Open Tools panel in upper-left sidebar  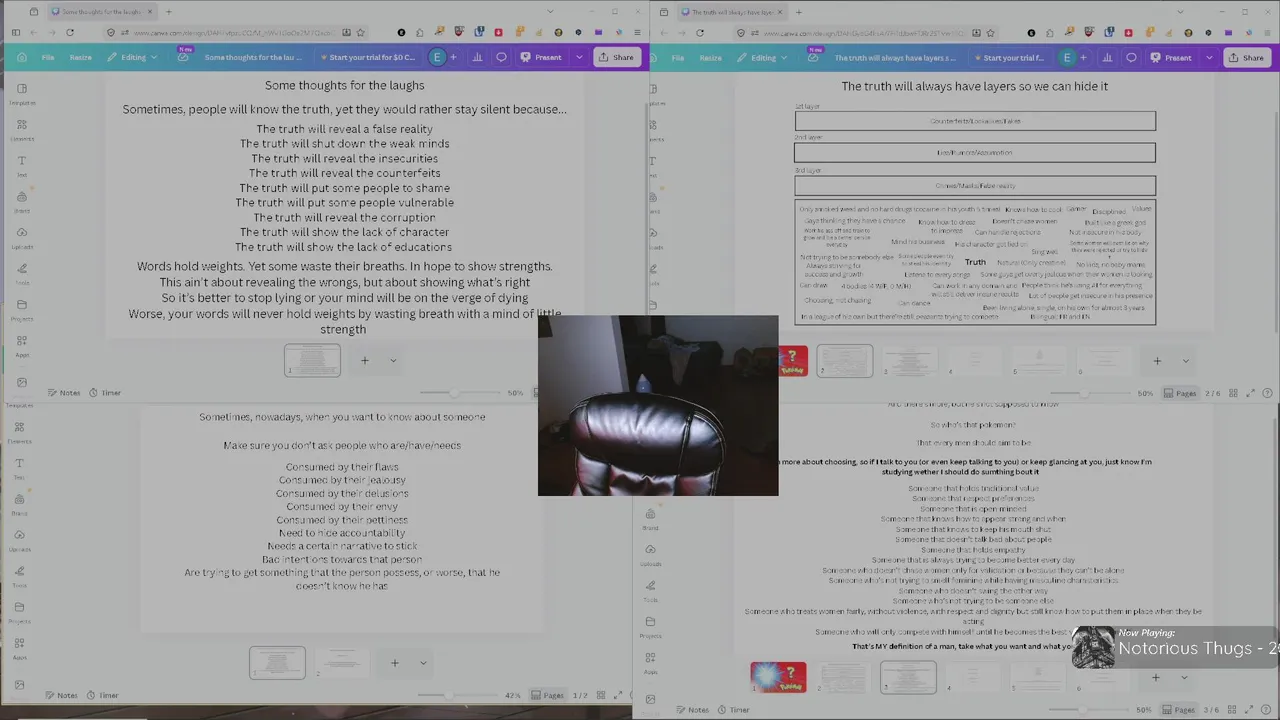pyautogui.click(x=22, y=273)
